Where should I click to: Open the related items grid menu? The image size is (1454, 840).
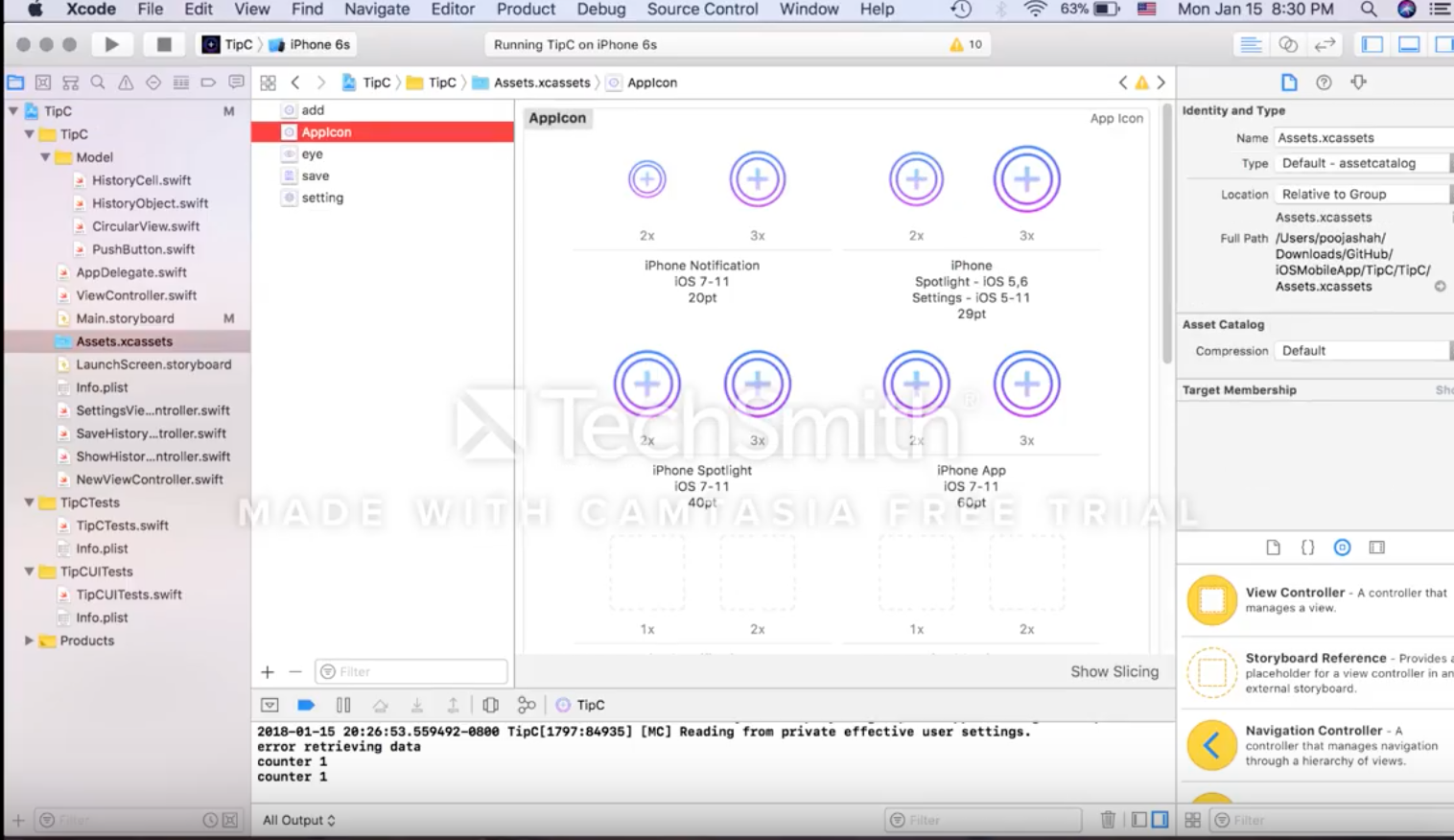269,82
